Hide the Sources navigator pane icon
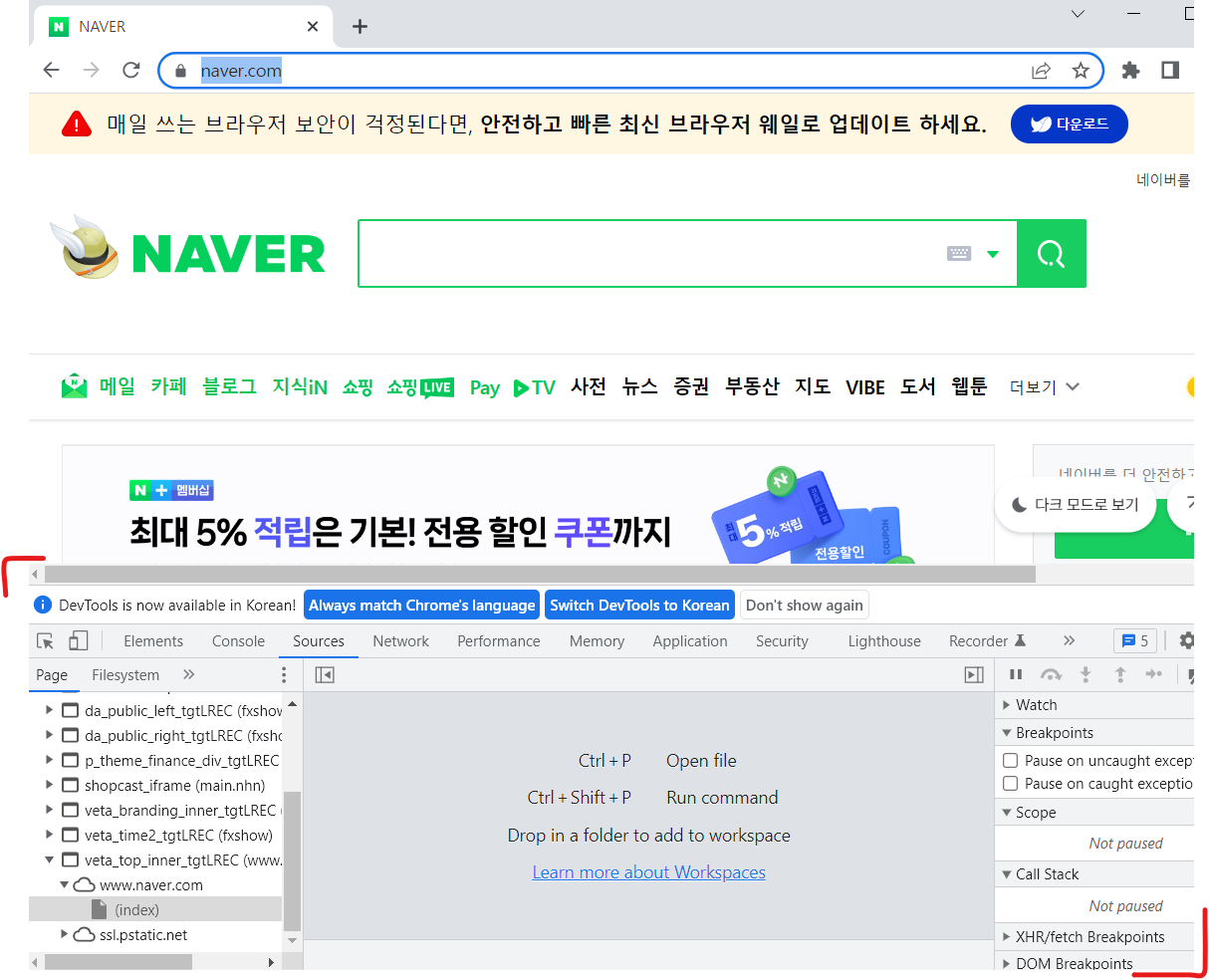1209x980 pixels. (324, 675)
